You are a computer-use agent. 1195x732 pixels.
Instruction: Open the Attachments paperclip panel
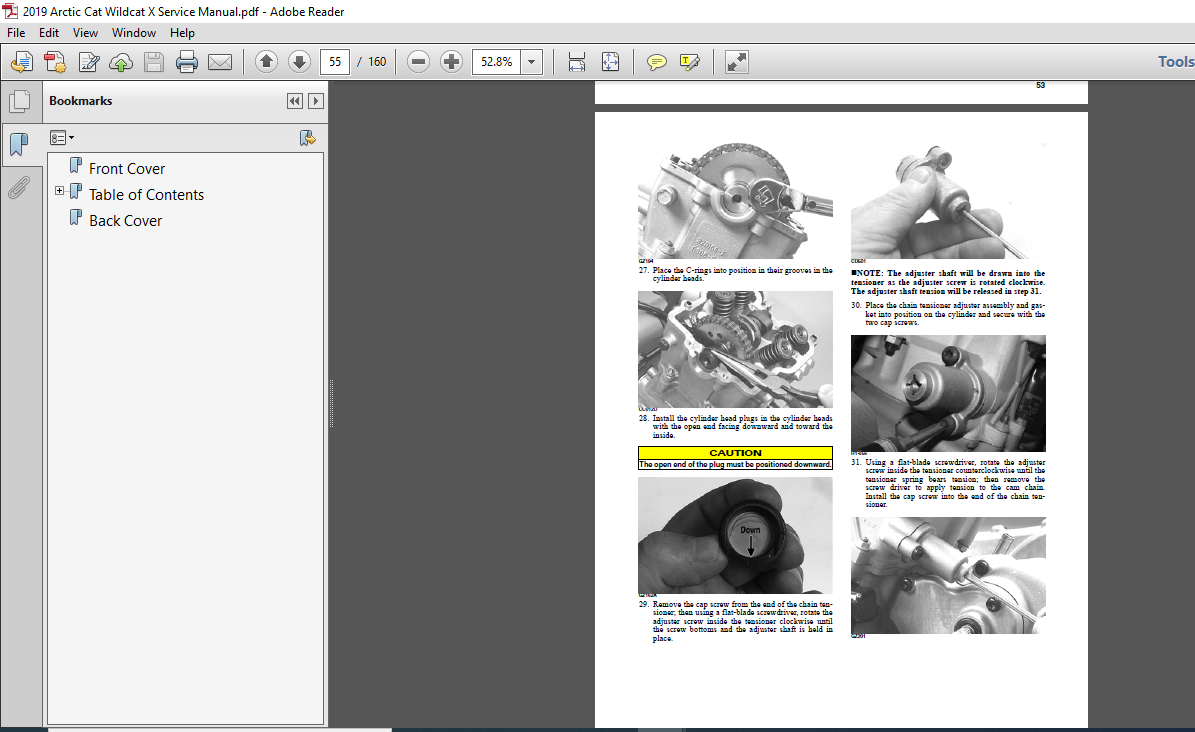pyautogui.click(x=20, y=187)
